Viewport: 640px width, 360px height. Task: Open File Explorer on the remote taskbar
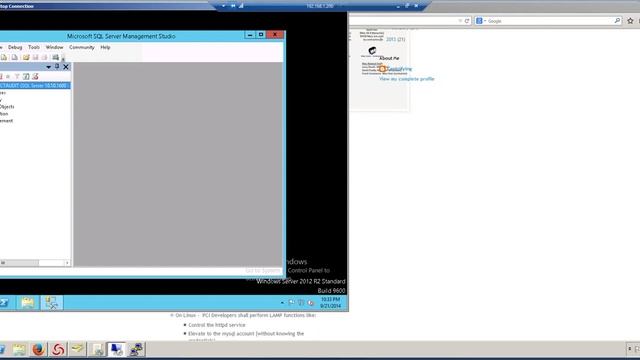point(27,302)
